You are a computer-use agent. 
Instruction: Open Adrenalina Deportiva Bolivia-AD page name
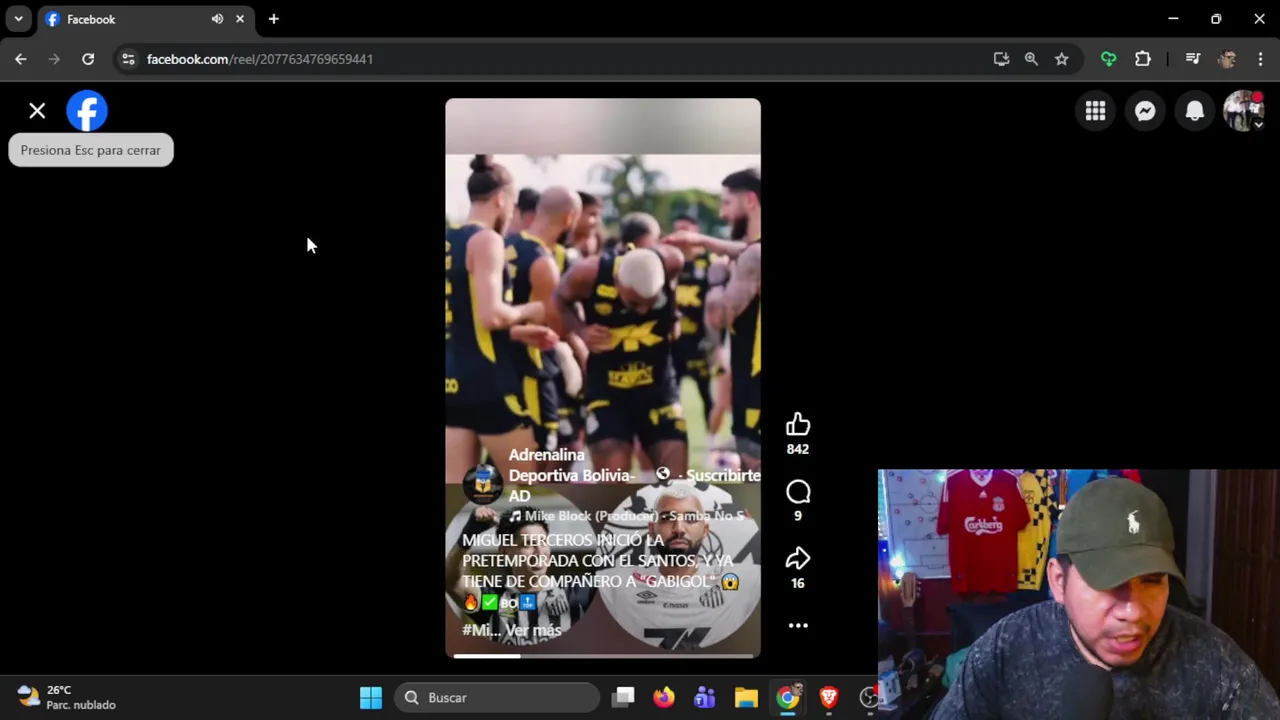click(571, 475)
